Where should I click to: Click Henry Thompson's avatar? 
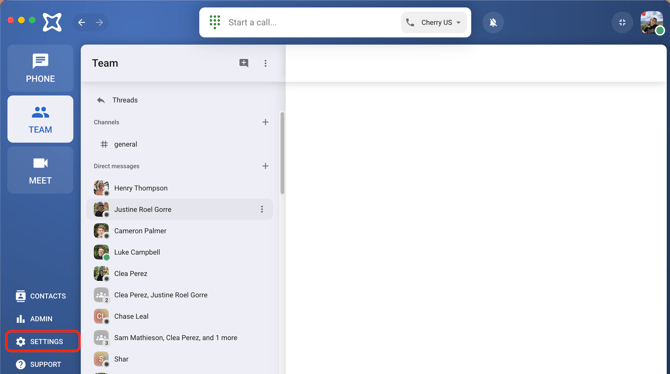pos(101,188)
